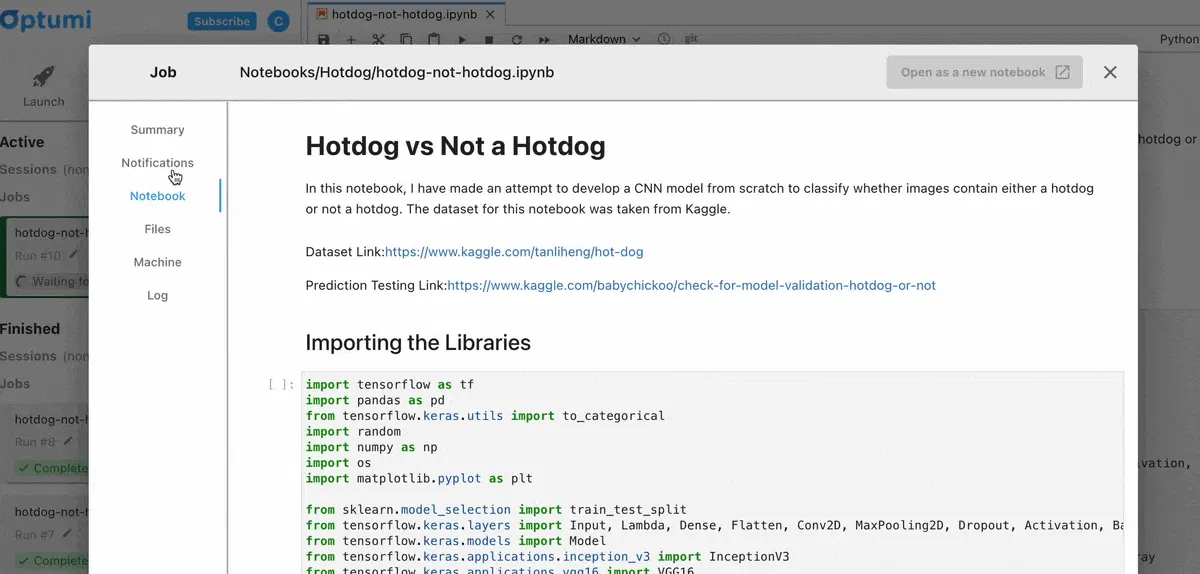This screenshot has width=1200, height=574.
Task: Click the notebook path Notebooks/Hotdog/hotdog-not-hotdog.ipynb
Action: coord(397,72)
